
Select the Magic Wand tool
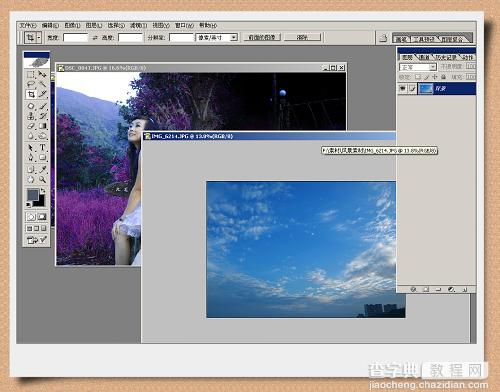click(42, 84)
